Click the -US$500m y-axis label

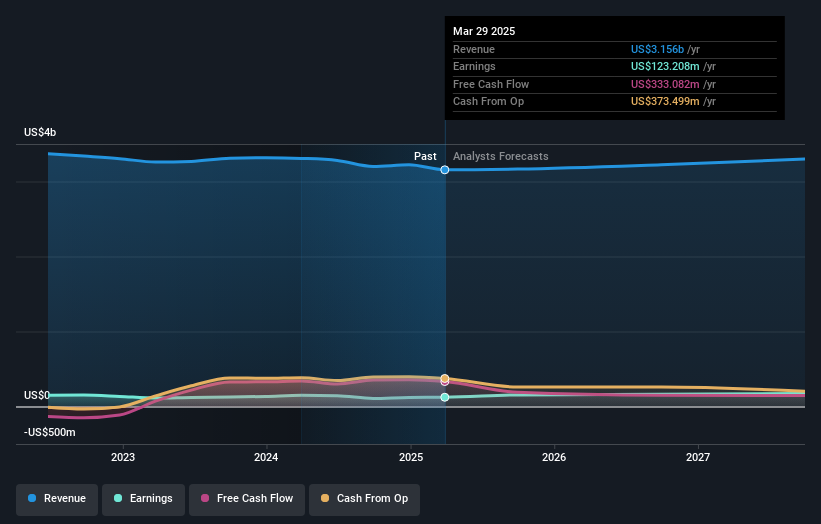point(50,432)
